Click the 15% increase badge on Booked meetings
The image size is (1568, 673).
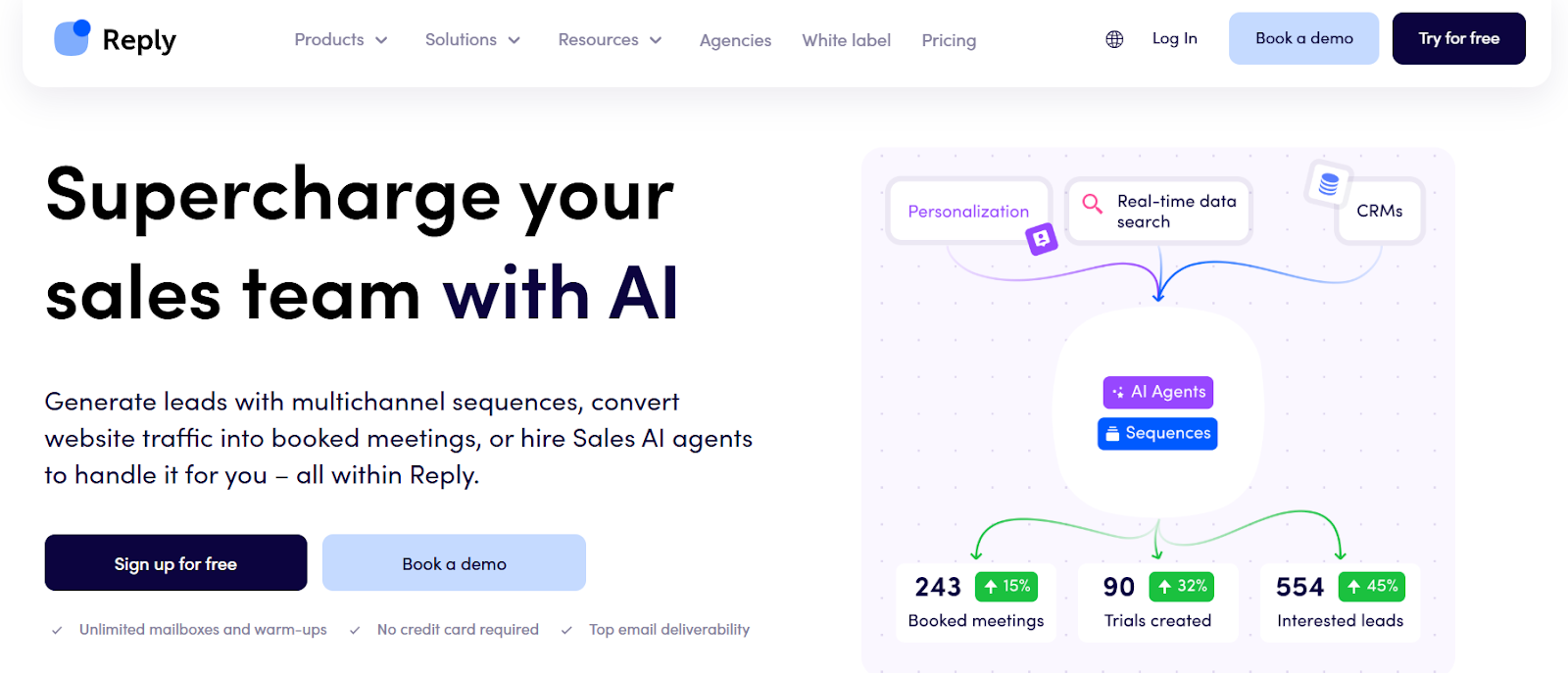[x=1007, y=585]
